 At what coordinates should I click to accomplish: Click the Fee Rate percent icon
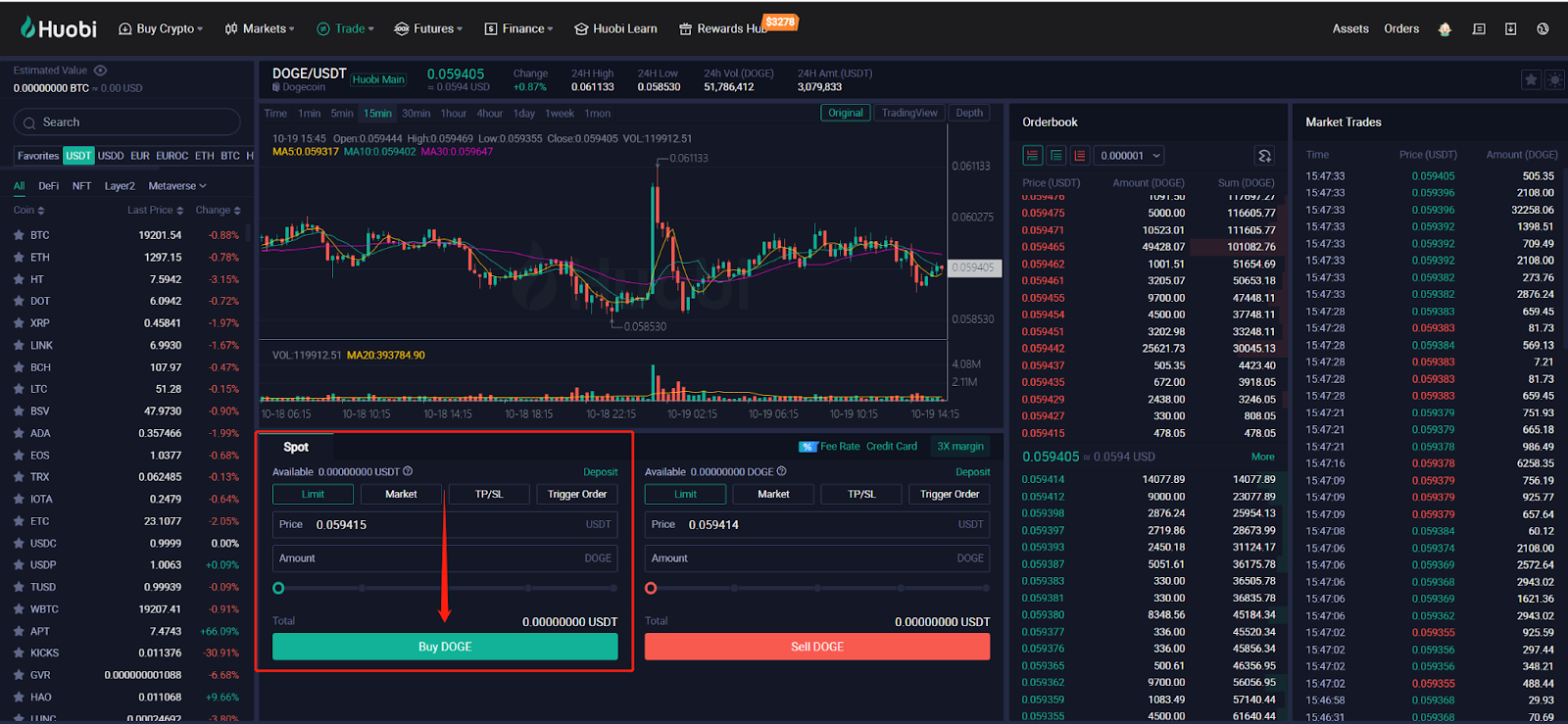coord(808,447)
